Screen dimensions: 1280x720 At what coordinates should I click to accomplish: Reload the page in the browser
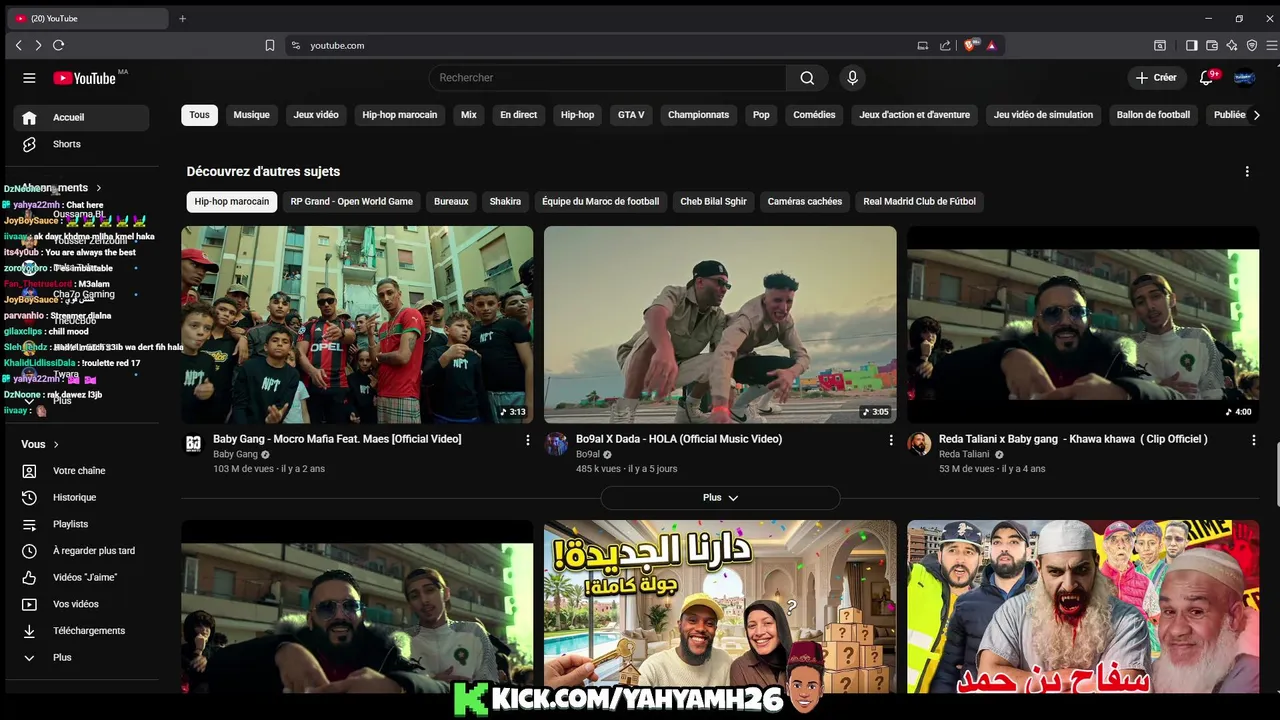click(x=58, y=45)
